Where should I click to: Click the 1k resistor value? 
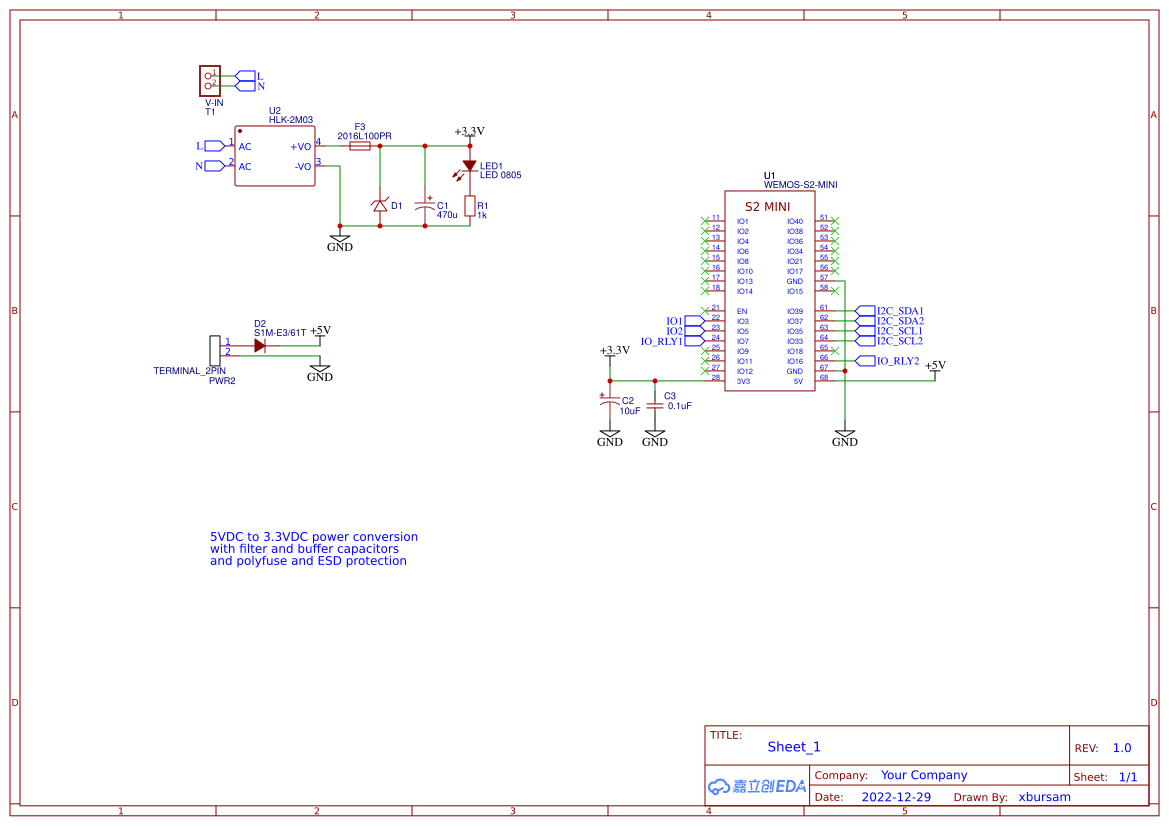coord(482,216)
